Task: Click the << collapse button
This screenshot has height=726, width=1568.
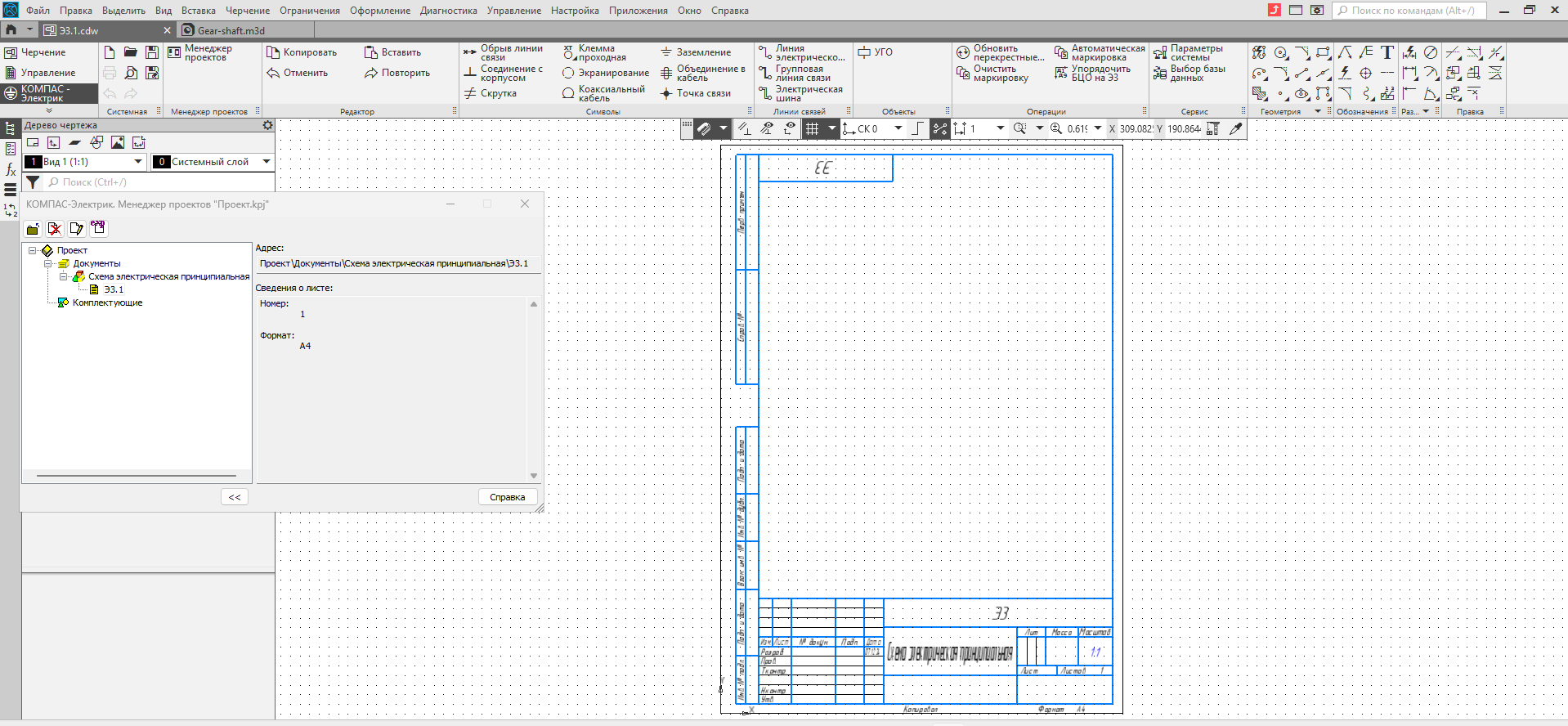Action: (235, 497)
